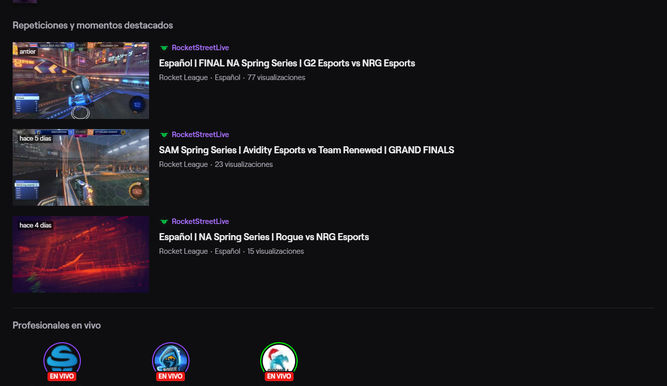The image size is (667, 386).
Task: Open the G2 Esports vs NRG Esports video thumbnail
Action: coord(81,80)
